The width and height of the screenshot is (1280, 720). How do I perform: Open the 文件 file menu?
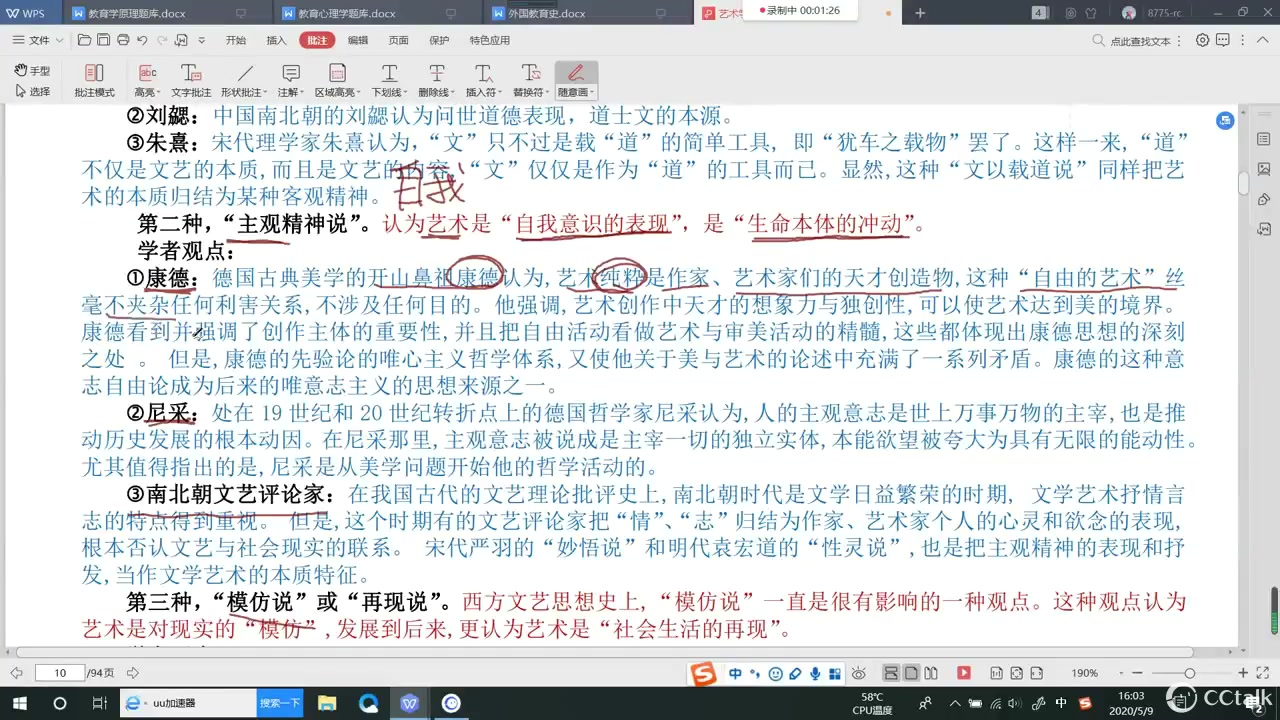38,40
